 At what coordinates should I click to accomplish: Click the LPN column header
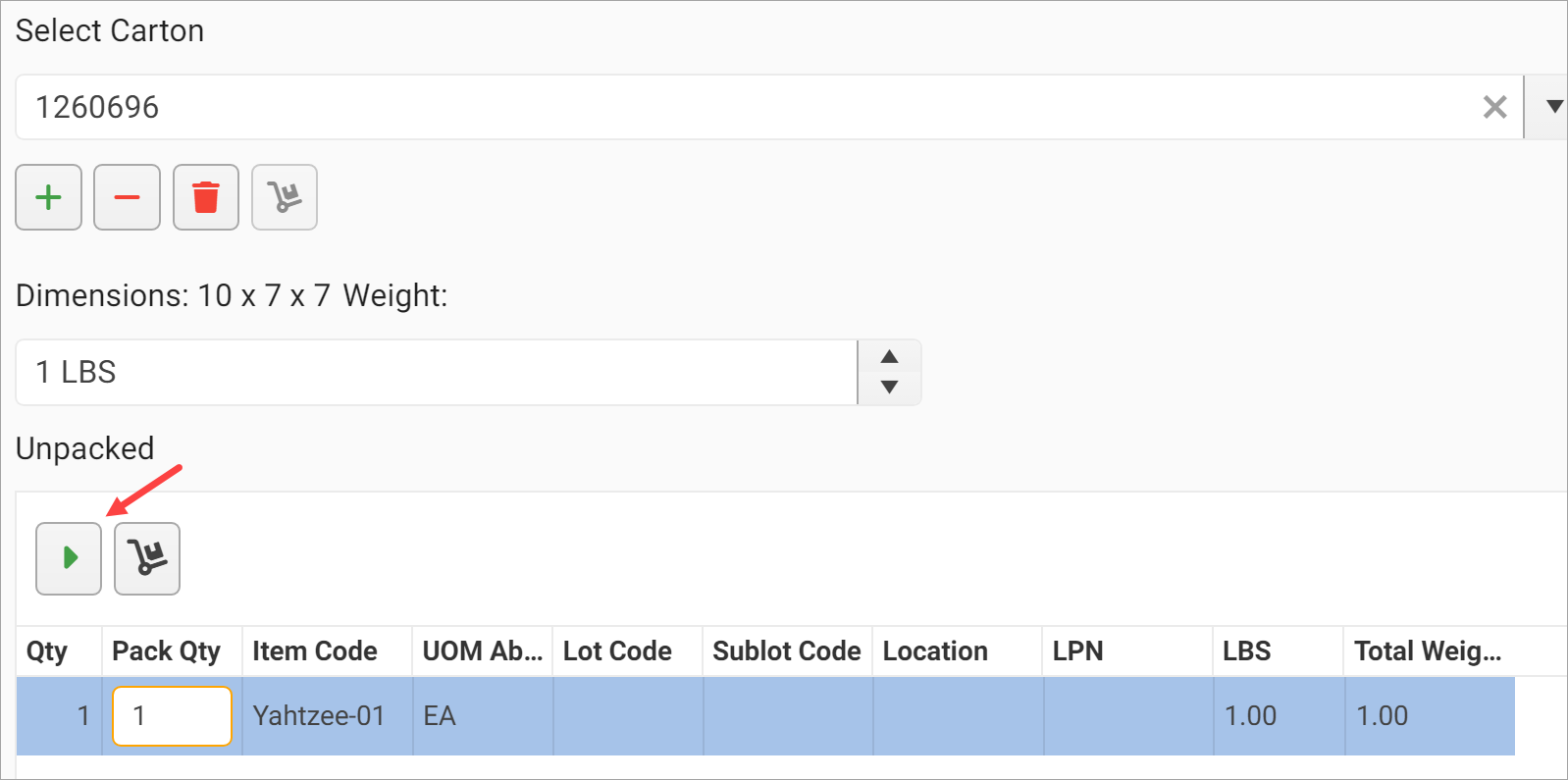coord(1077,651)
